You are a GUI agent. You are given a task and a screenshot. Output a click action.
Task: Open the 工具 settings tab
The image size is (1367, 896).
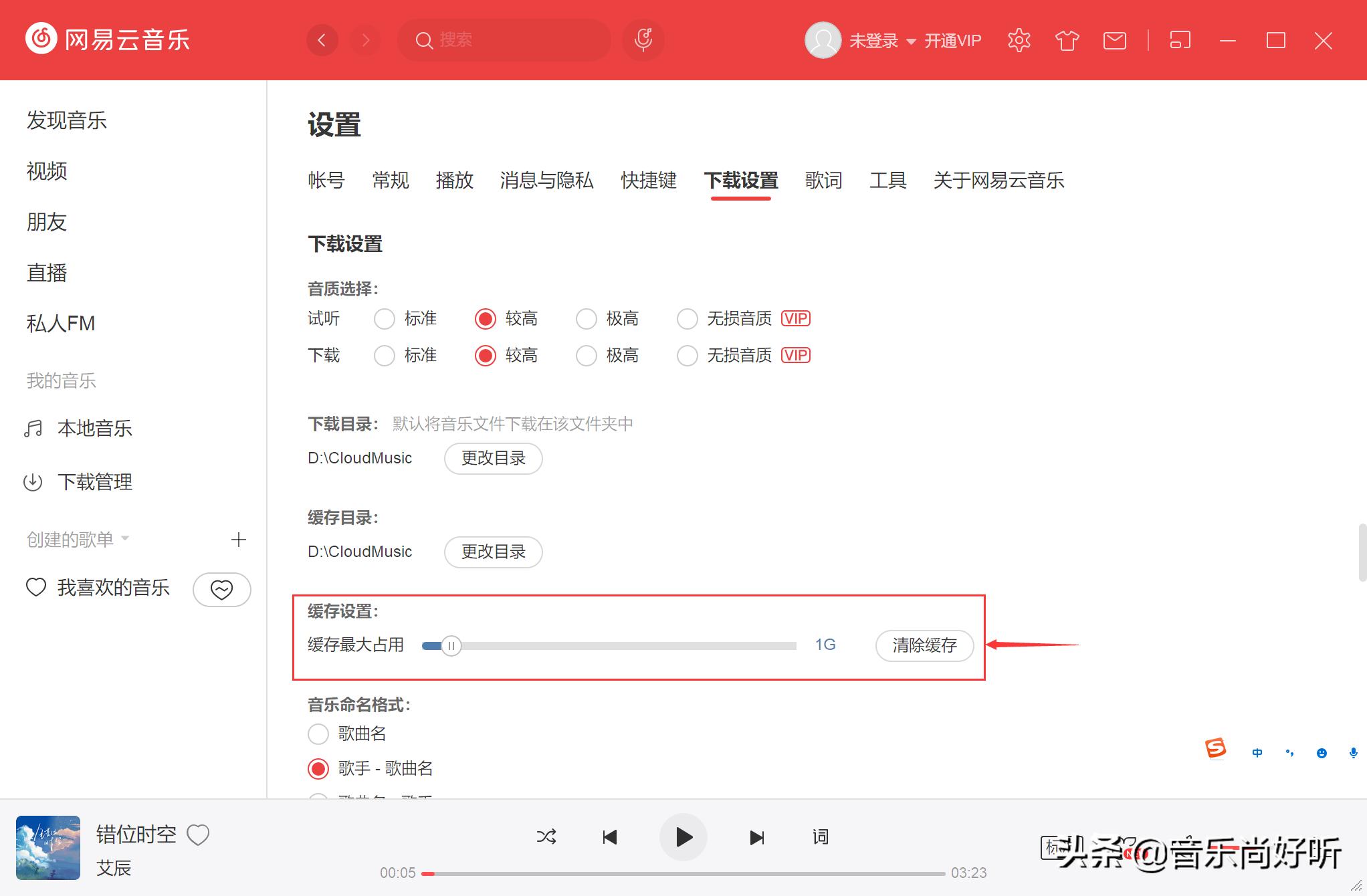(x=888, y=181)
